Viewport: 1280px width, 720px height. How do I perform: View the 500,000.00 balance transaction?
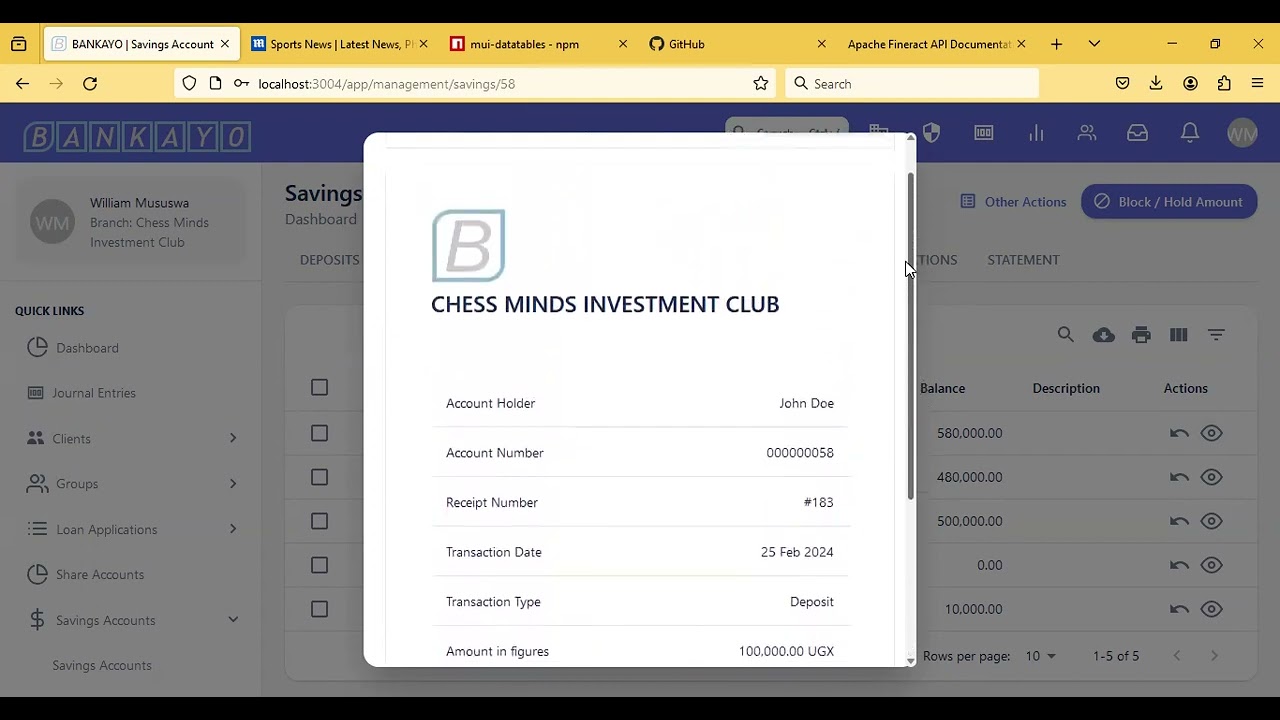click(x=1211, y=521)
